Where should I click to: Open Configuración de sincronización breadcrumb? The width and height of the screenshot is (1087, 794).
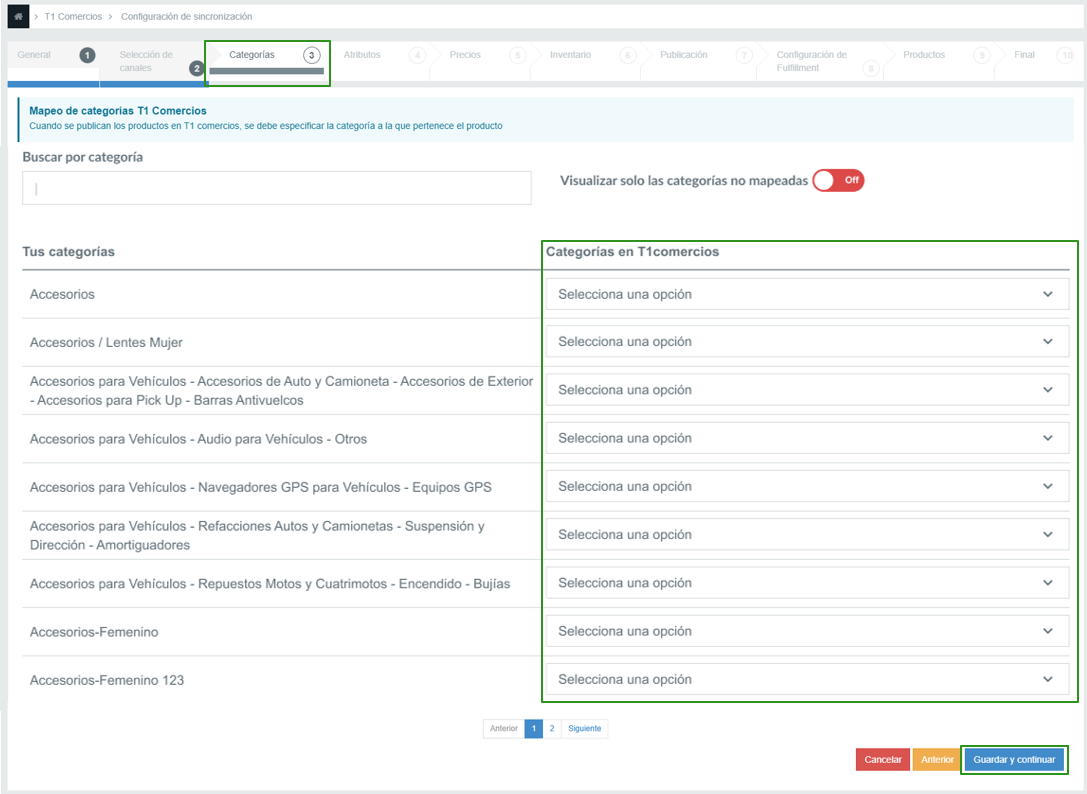click(186, 17)
